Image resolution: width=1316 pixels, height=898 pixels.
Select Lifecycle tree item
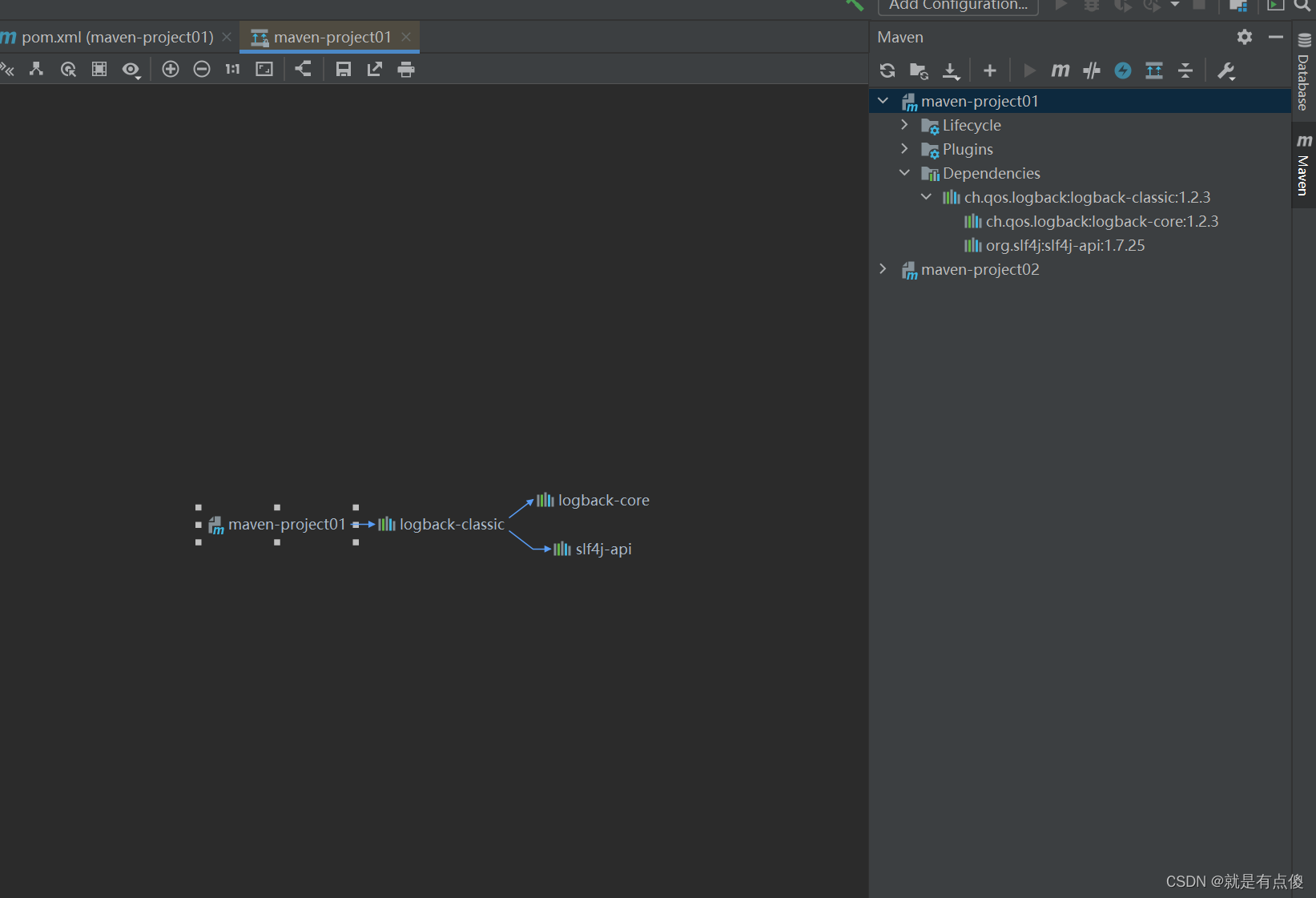pyautogui.click(x=972, y=125)
